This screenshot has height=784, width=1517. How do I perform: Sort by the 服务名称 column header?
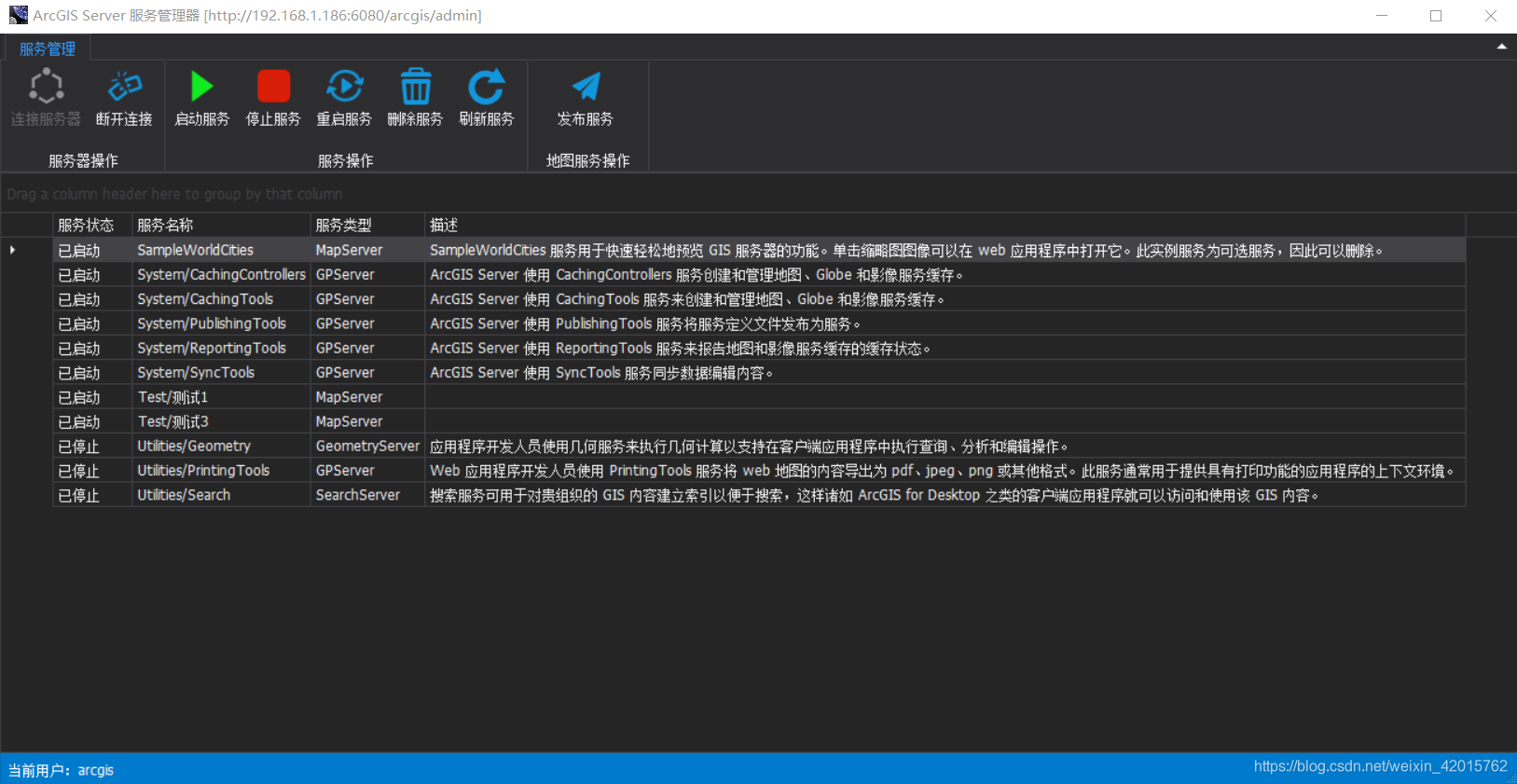coord(221,225)
